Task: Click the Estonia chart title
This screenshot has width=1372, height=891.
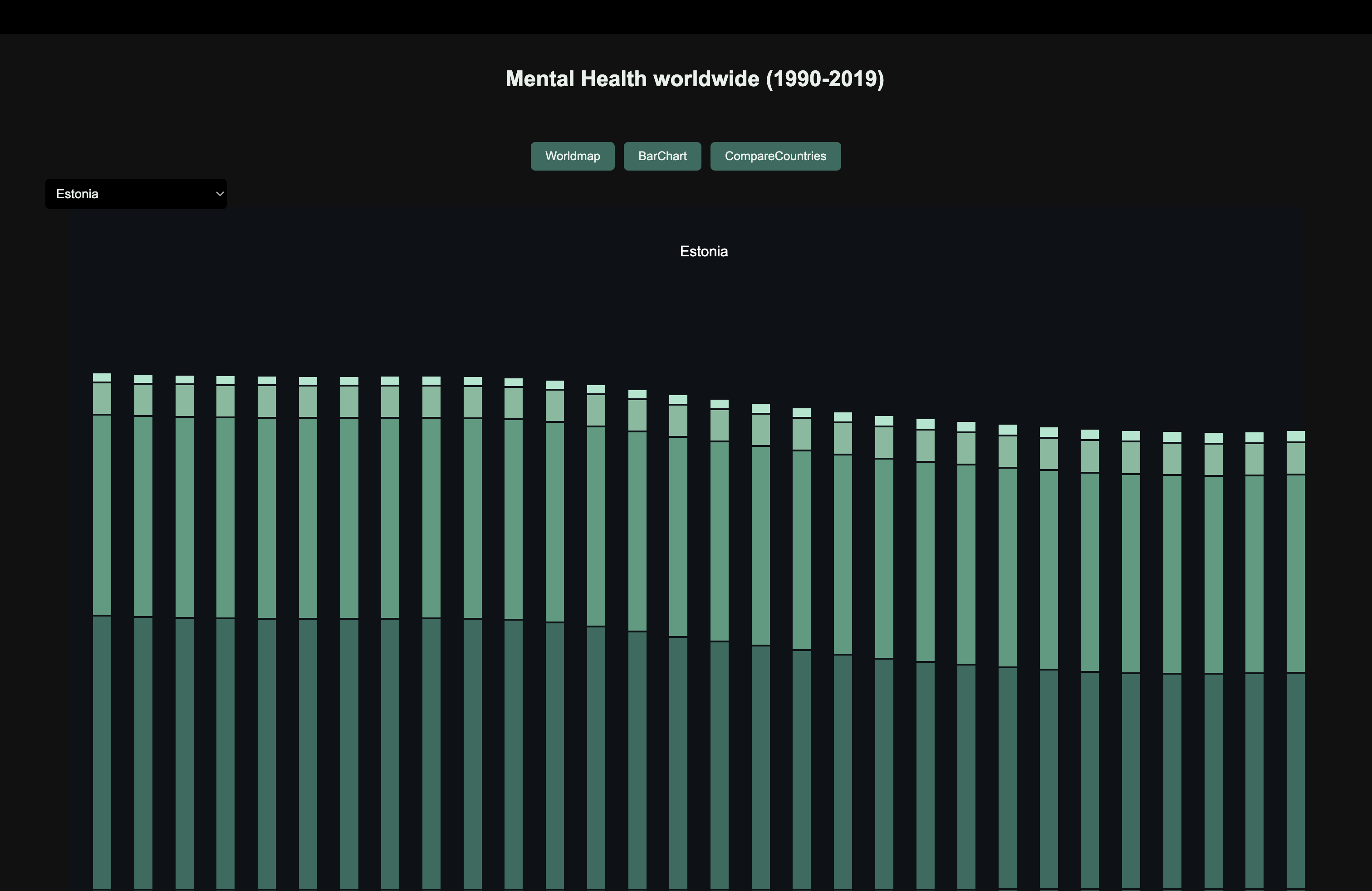Action: pyautogui.click(x=704, y=251)
